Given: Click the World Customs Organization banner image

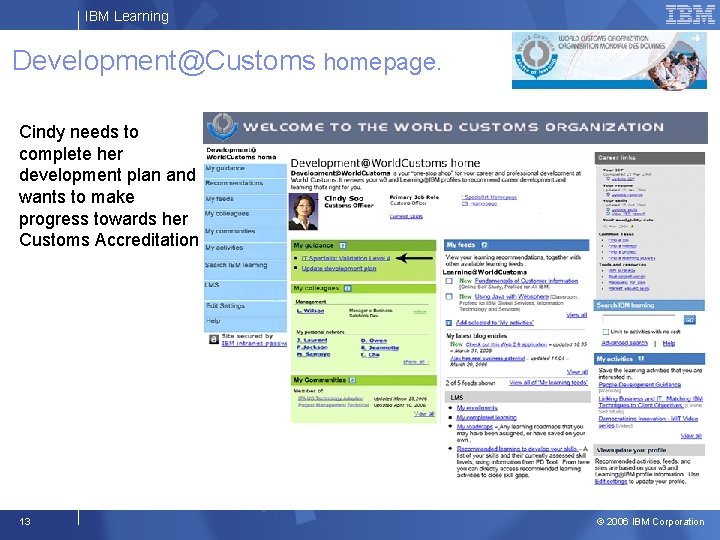Looking at the screenshot, I should click(609, 60).
